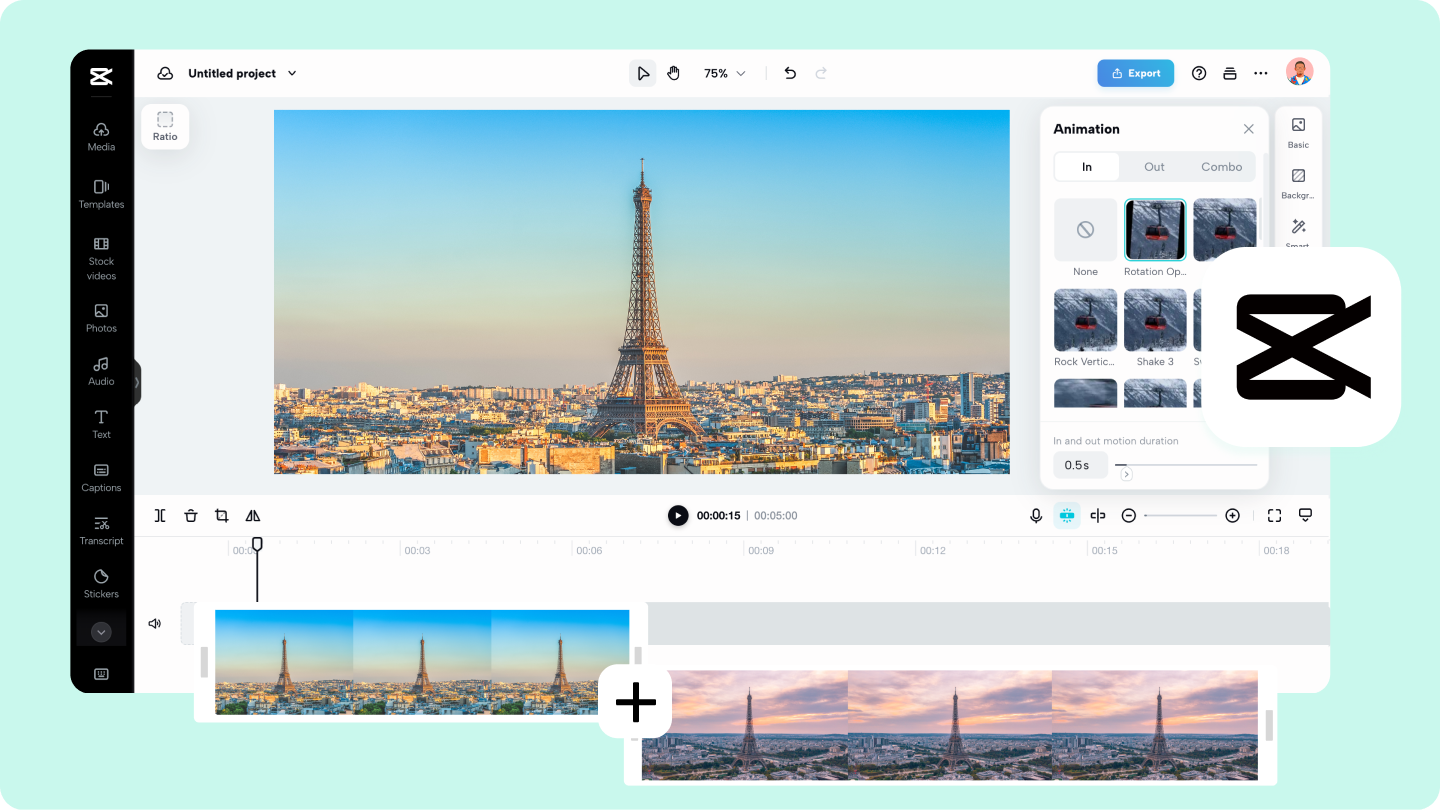Click the Delete icon above the timeline
The height and width of the screenshot is (810, 1440).
tap(191, 515)
